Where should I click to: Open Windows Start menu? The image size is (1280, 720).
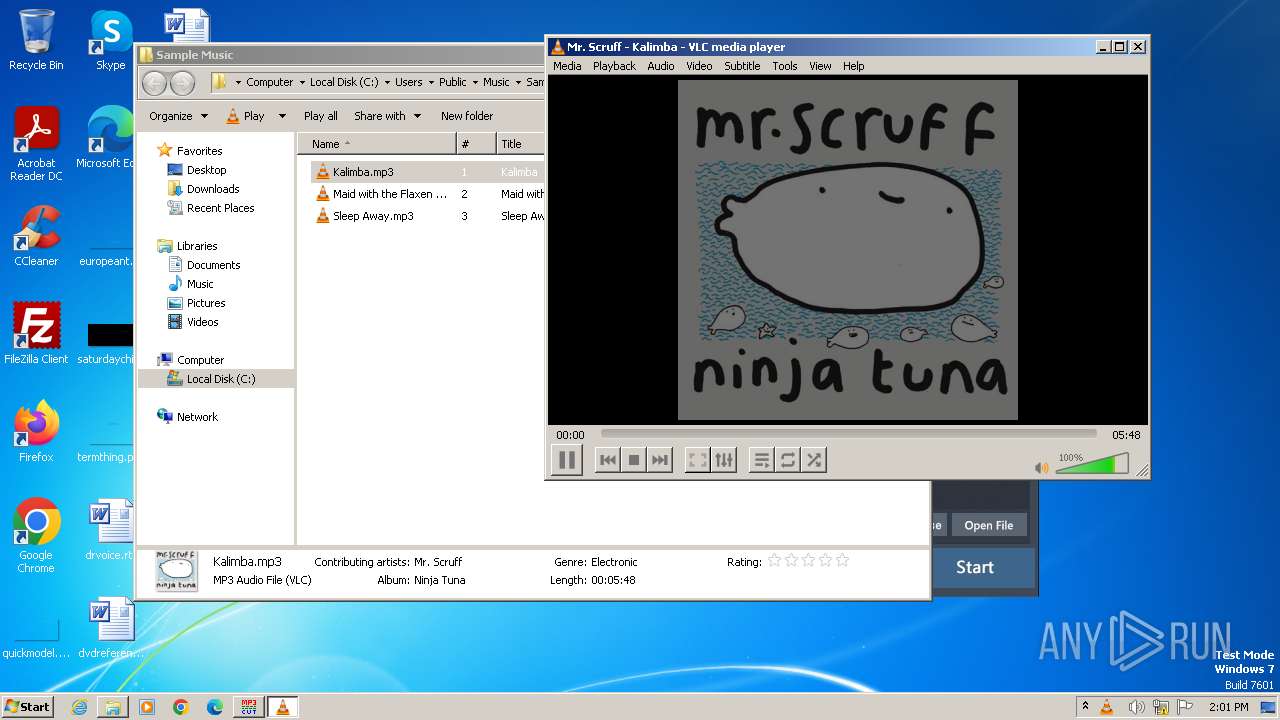(28, 706)
